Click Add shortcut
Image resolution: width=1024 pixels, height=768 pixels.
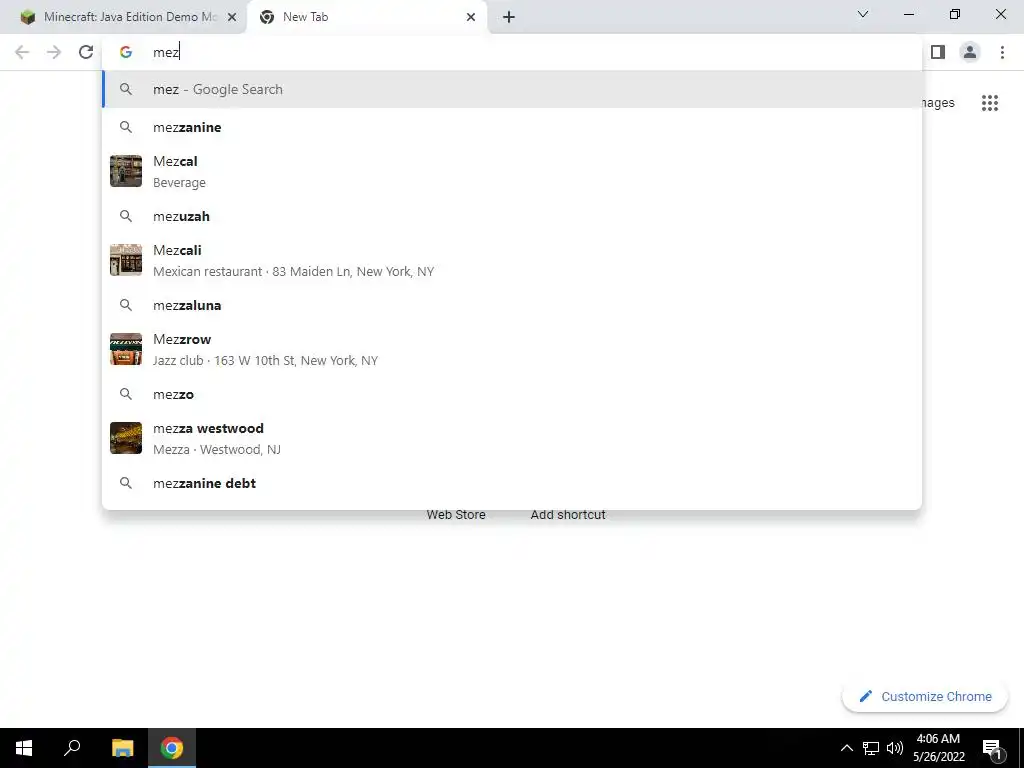click(x=568, y=515)
